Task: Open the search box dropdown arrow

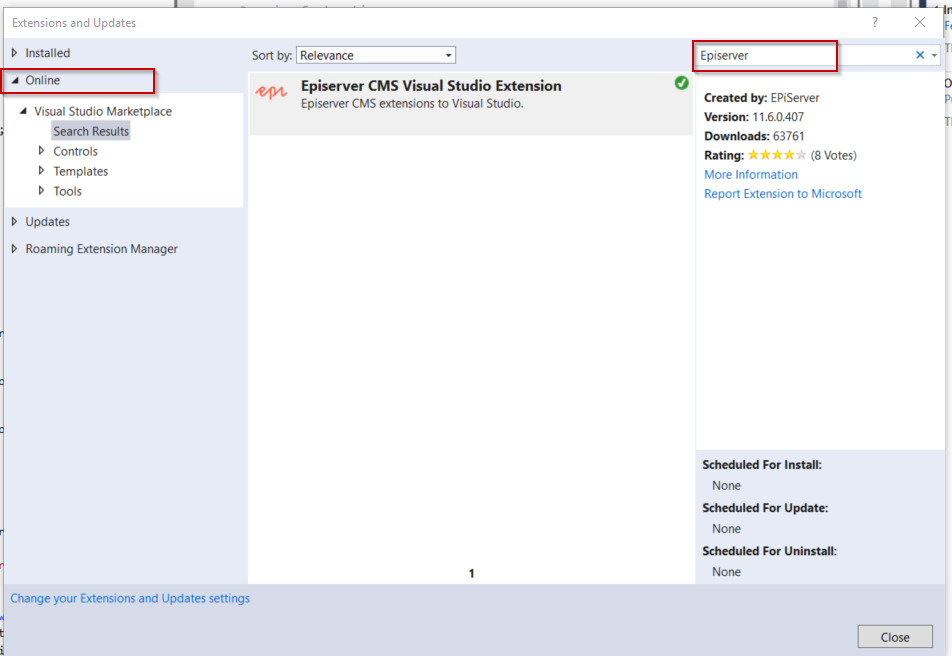Action: tap(934, 55)
